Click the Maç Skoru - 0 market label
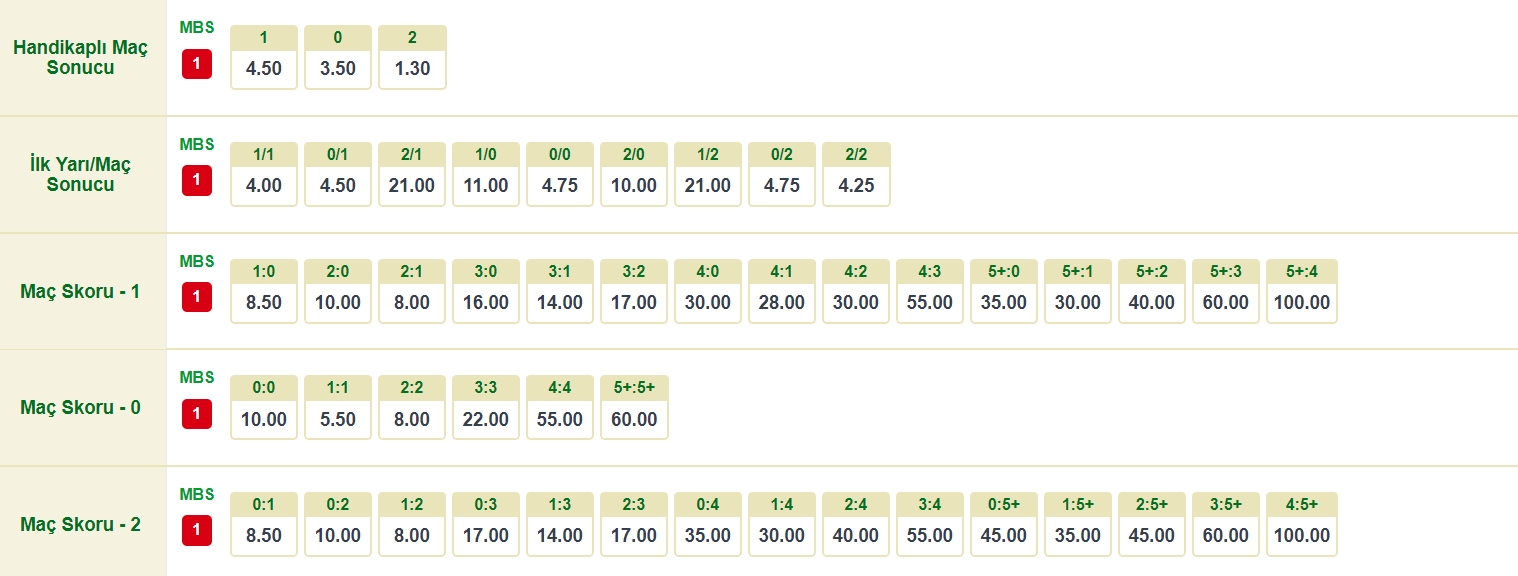Viewport: 1518px width, 576px height. point(80,408)
